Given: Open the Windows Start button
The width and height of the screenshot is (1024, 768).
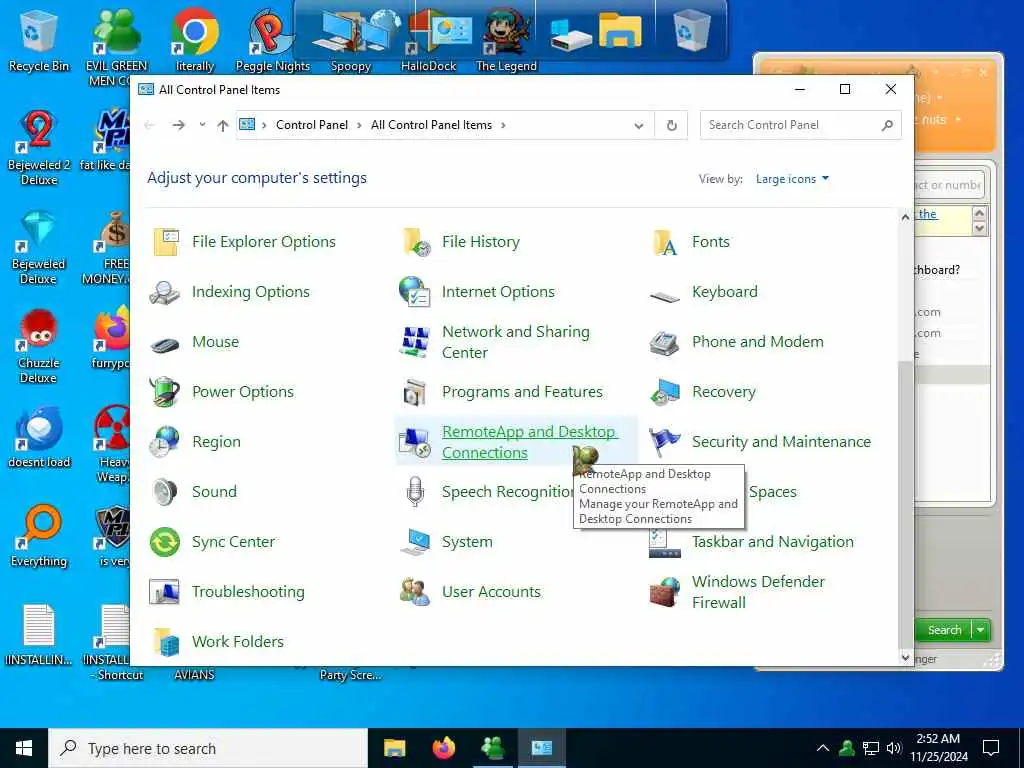Looking at the screenshot, I should point(24,748).
